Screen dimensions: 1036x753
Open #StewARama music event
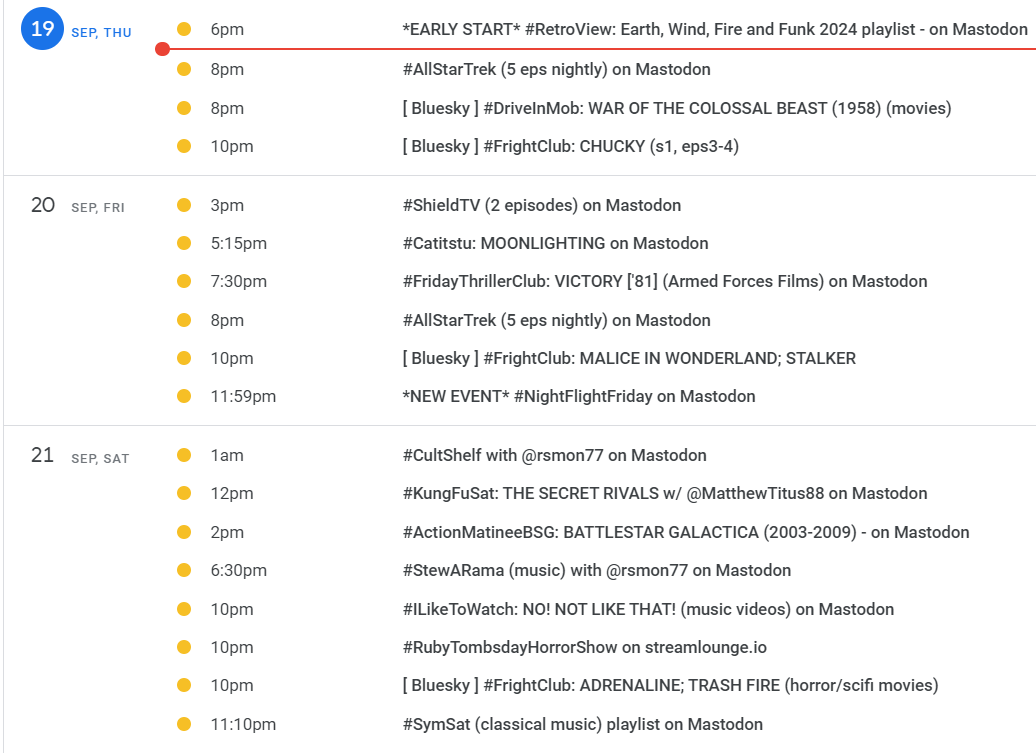(x=597, y=571)
